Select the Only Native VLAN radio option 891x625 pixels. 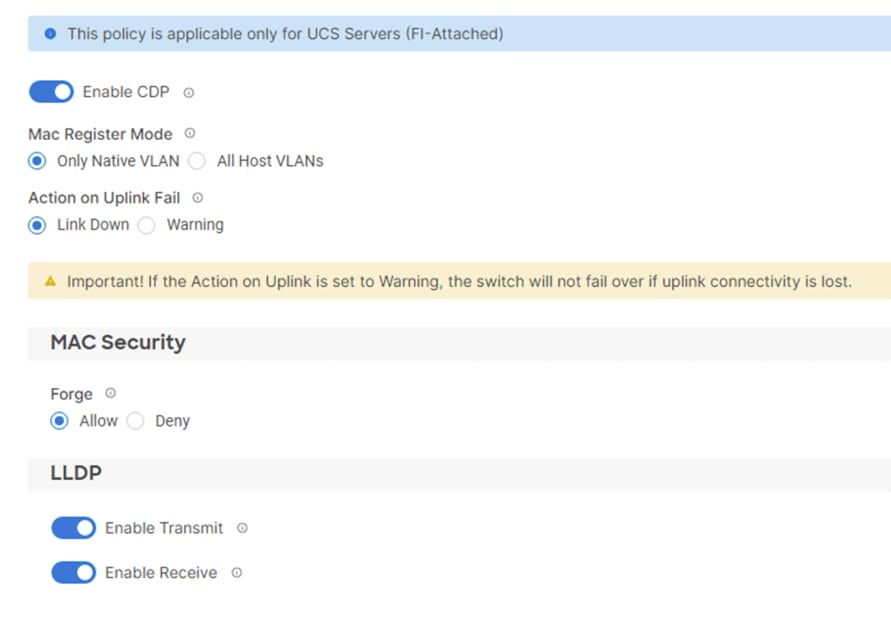tap(37, 161)
